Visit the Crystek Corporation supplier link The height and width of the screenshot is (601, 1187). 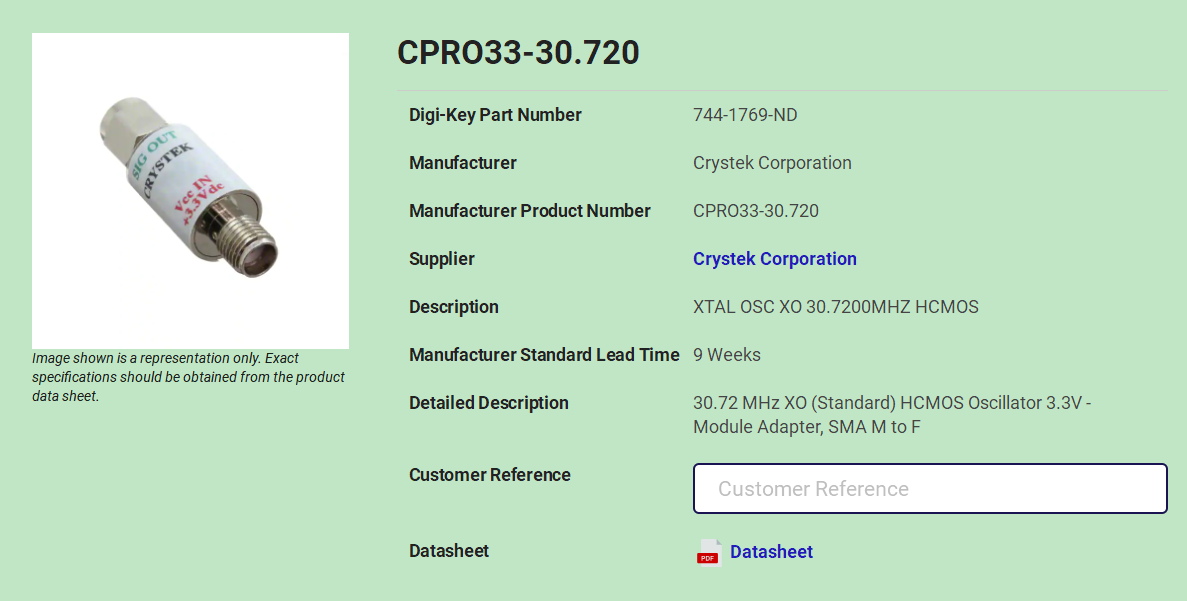click(775, 258)
